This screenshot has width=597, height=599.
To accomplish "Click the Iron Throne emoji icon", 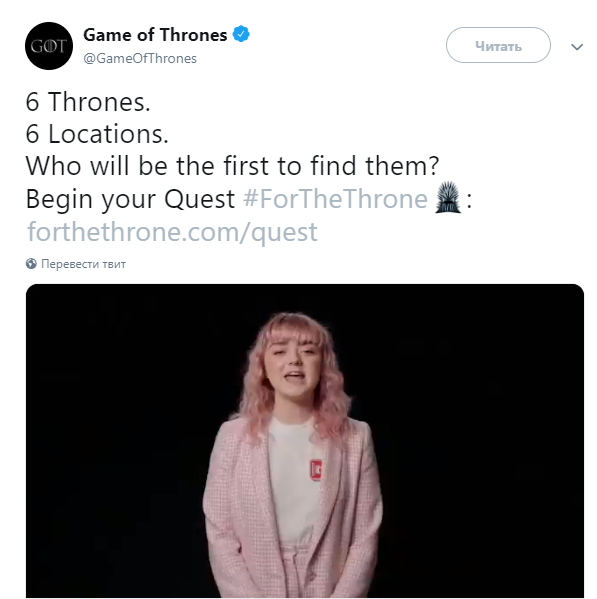I will point(448,198).
